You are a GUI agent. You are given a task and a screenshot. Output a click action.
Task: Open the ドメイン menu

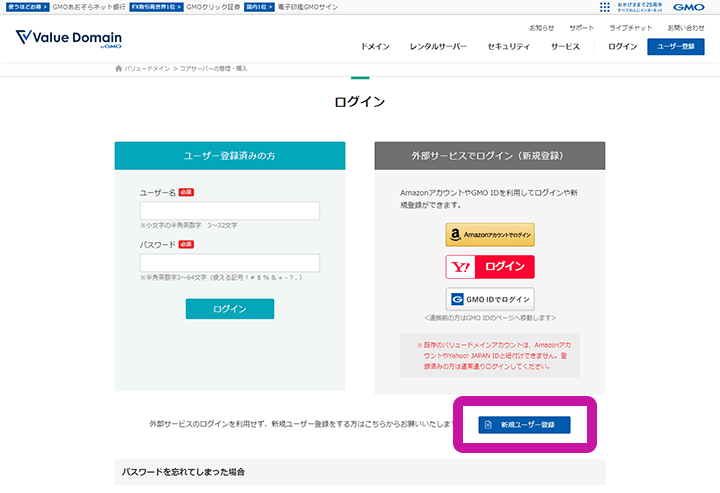click(375, 47)
